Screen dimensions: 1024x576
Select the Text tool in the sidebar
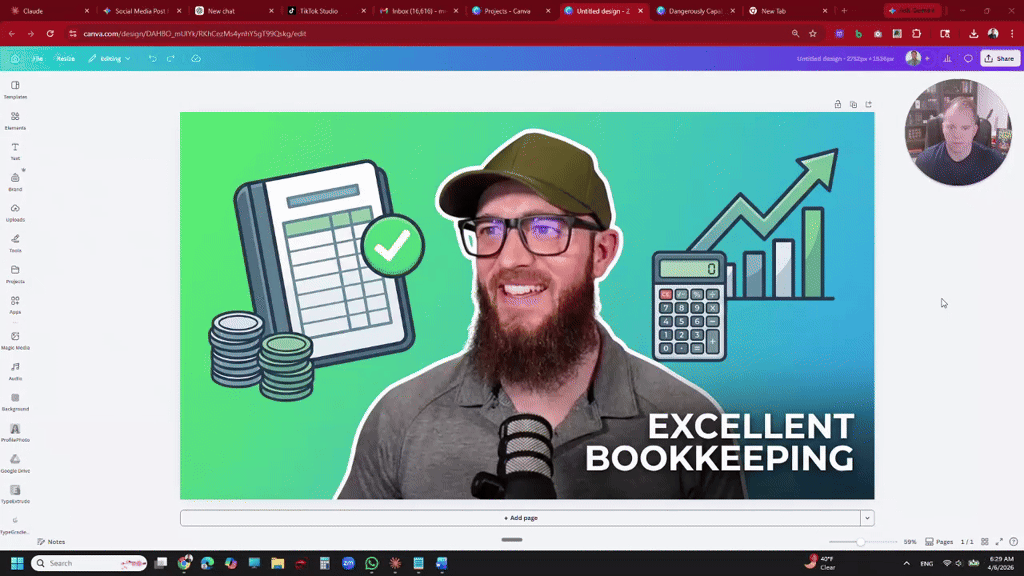15,152
